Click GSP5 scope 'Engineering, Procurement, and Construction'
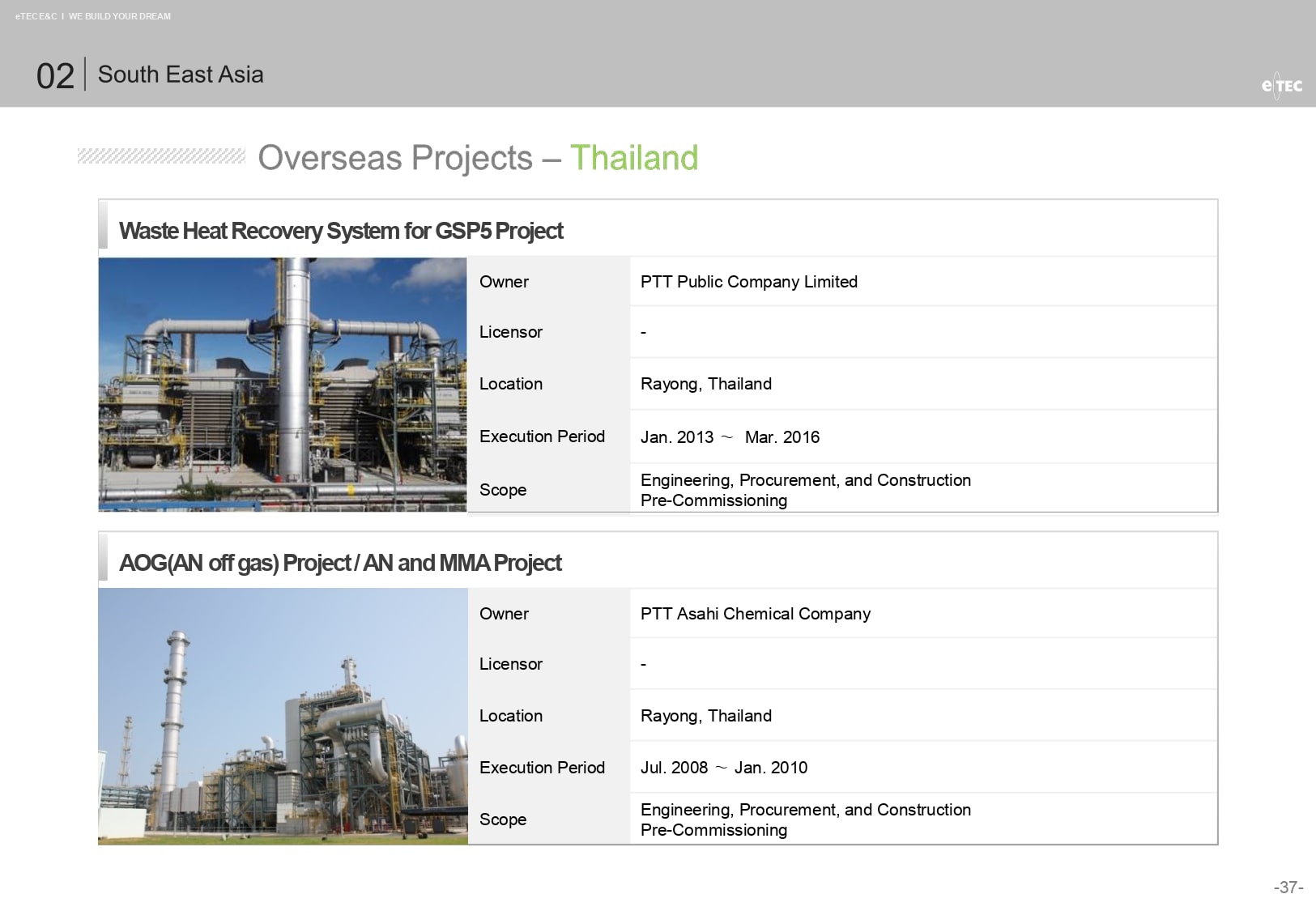This screenshot has height=911, width=1316. tap(806, 480)
